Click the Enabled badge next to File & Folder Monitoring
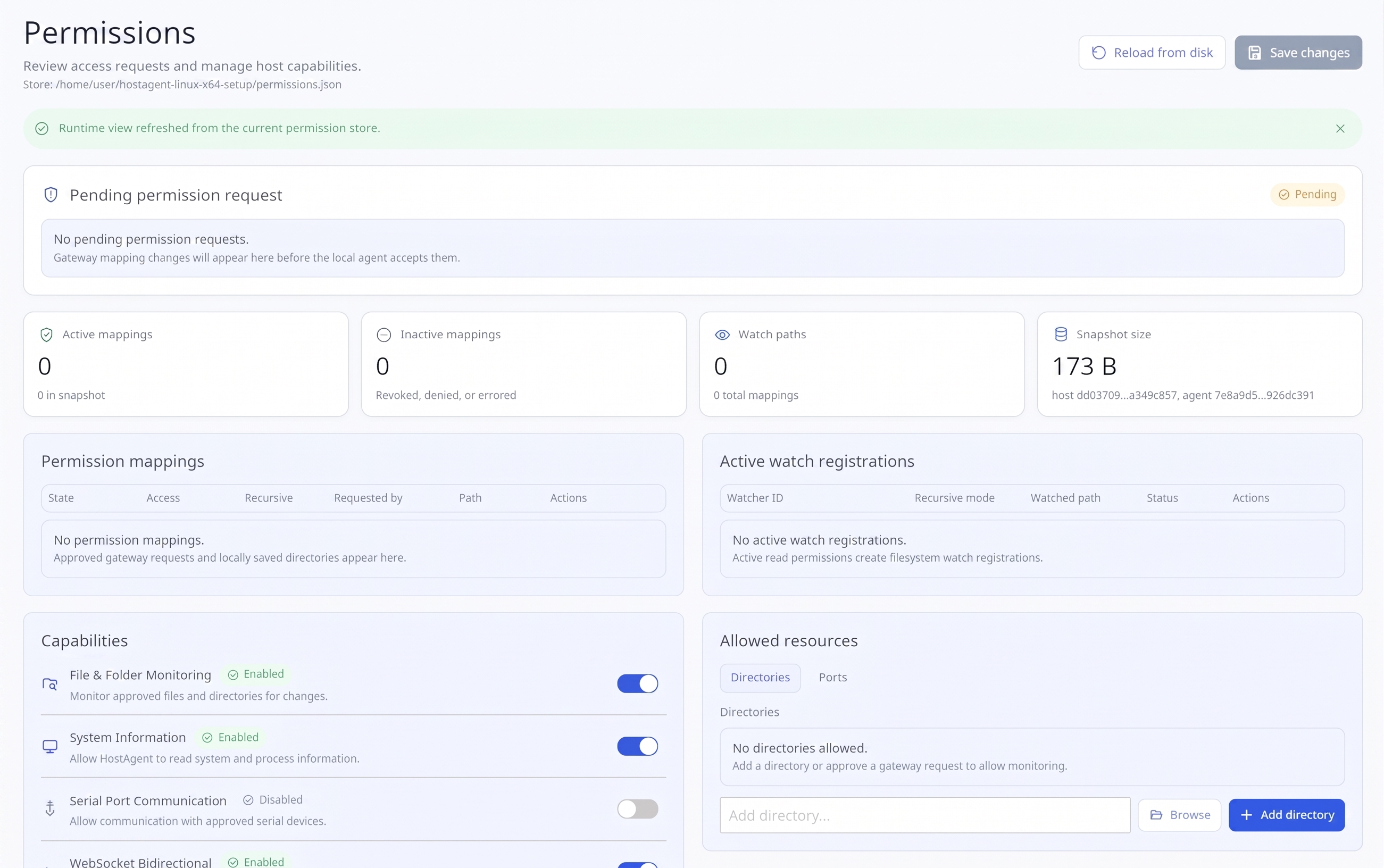Viewport: 1384px width, 868px height. (256, 674)
